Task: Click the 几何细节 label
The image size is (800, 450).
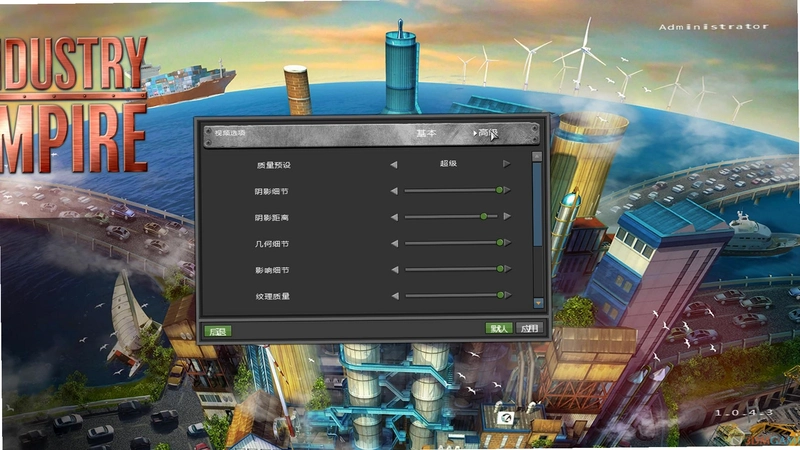Action: click(x=272, y=244)
